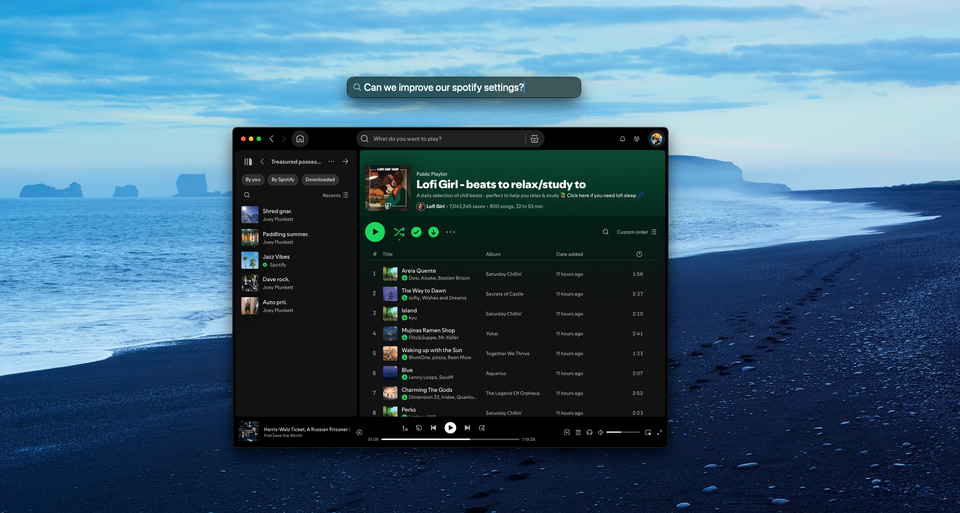Filter library by 'Downloaded'

320,179
